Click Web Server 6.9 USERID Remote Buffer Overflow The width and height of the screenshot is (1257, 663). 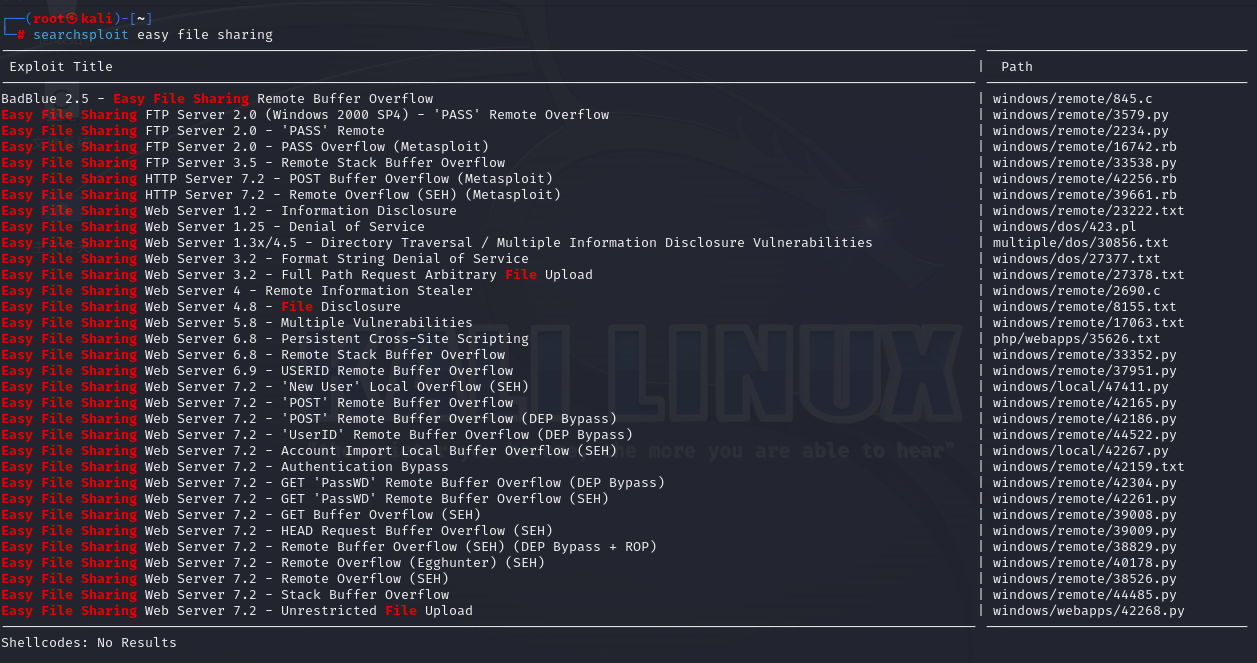pyautogui.click(x=257, y=371)
